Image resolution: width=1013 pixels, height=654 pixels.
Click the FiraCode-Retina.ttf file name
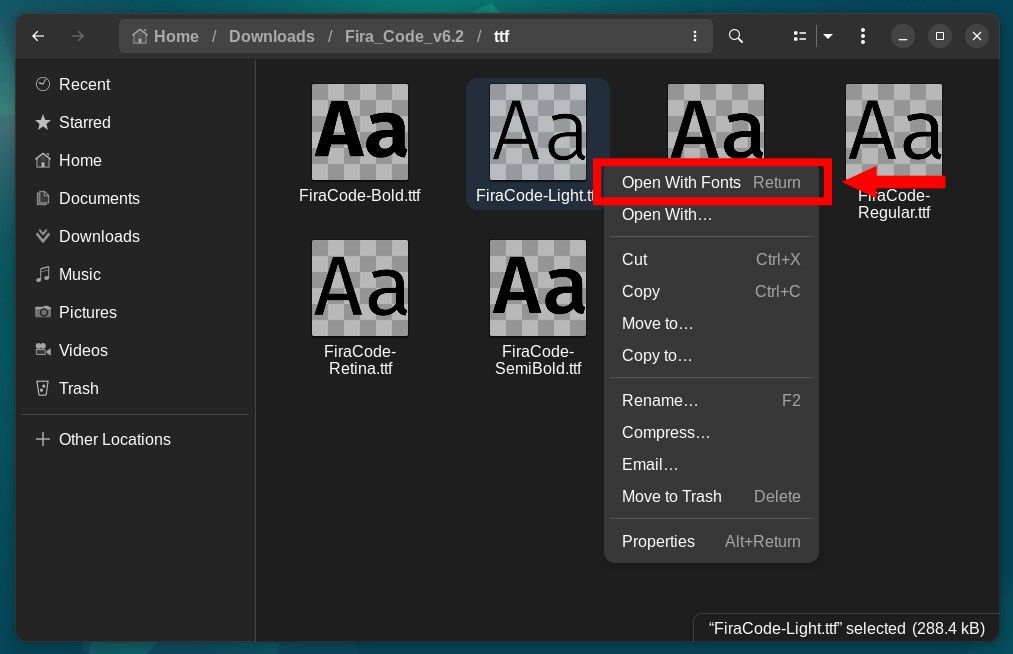pos(360,360)
